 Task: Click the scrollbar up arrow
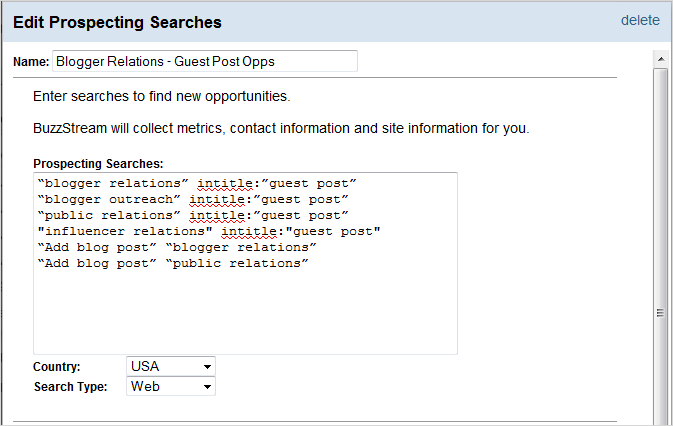point(661,59)
